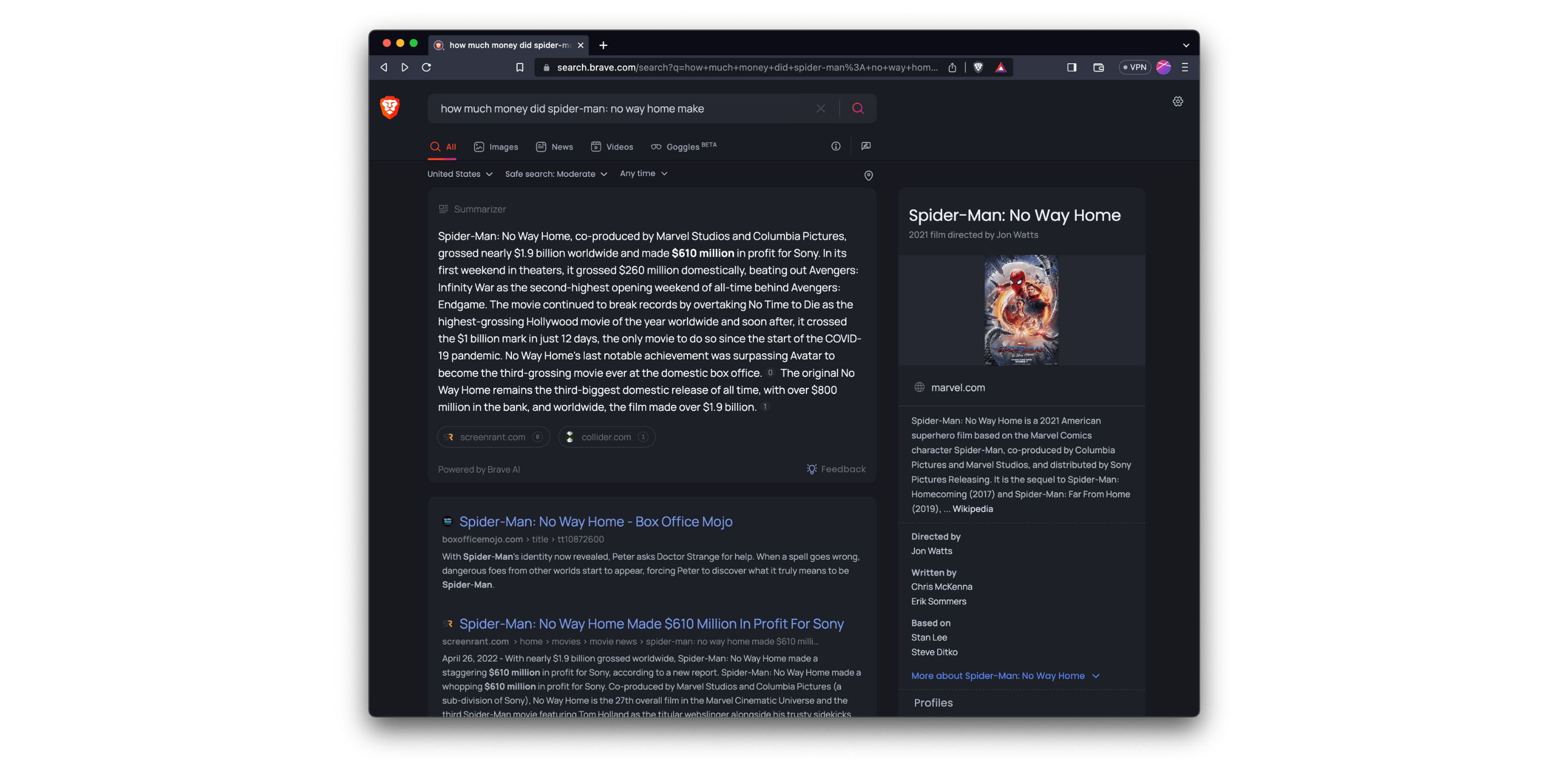The width and height of the screenshot is (1568, 771).
Task: Close the Spider-Man search tab
Action: [580, 45]
